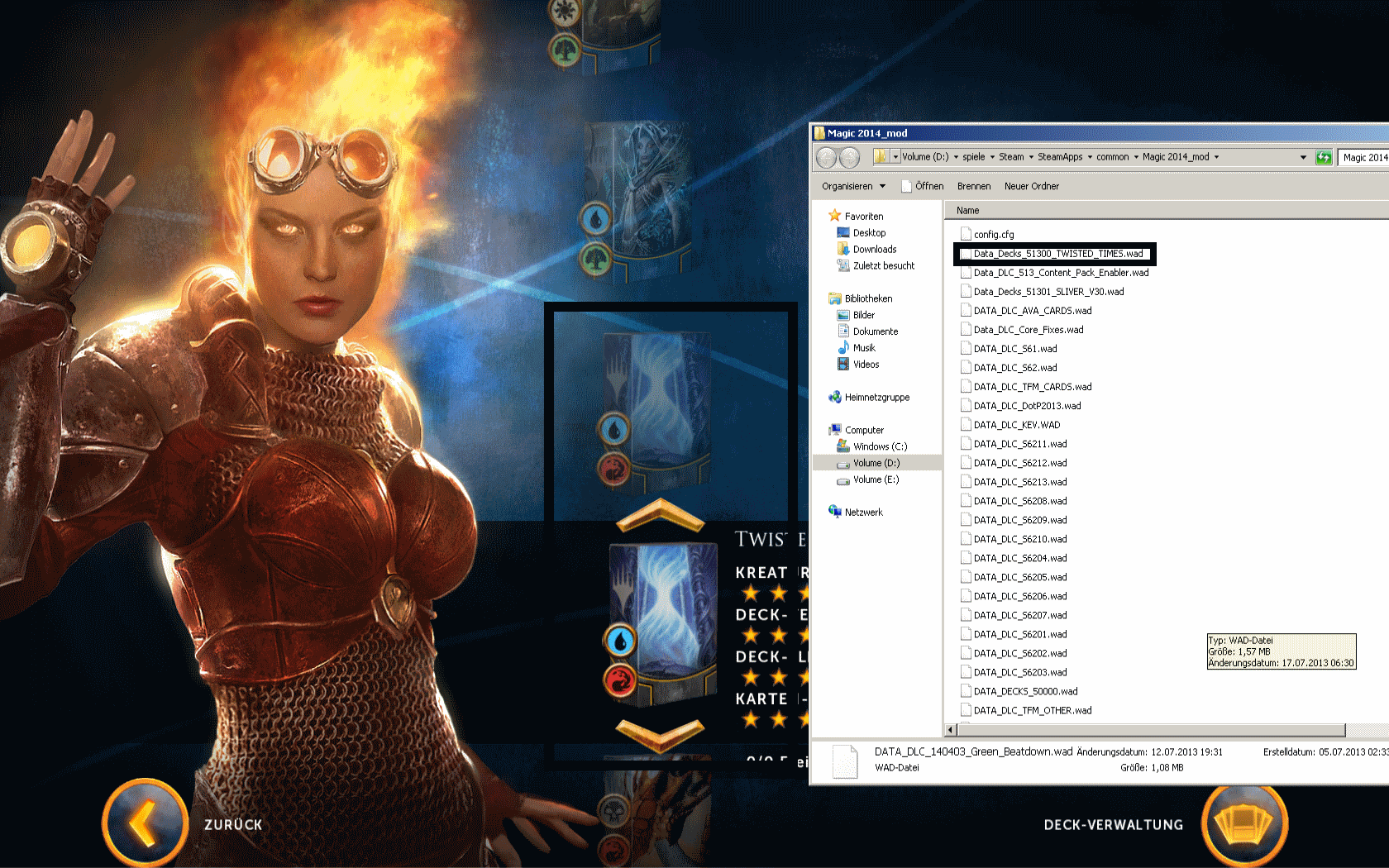1389x868 pixels.
Task: Click large file icon in details pane
Action: point(844,761)
